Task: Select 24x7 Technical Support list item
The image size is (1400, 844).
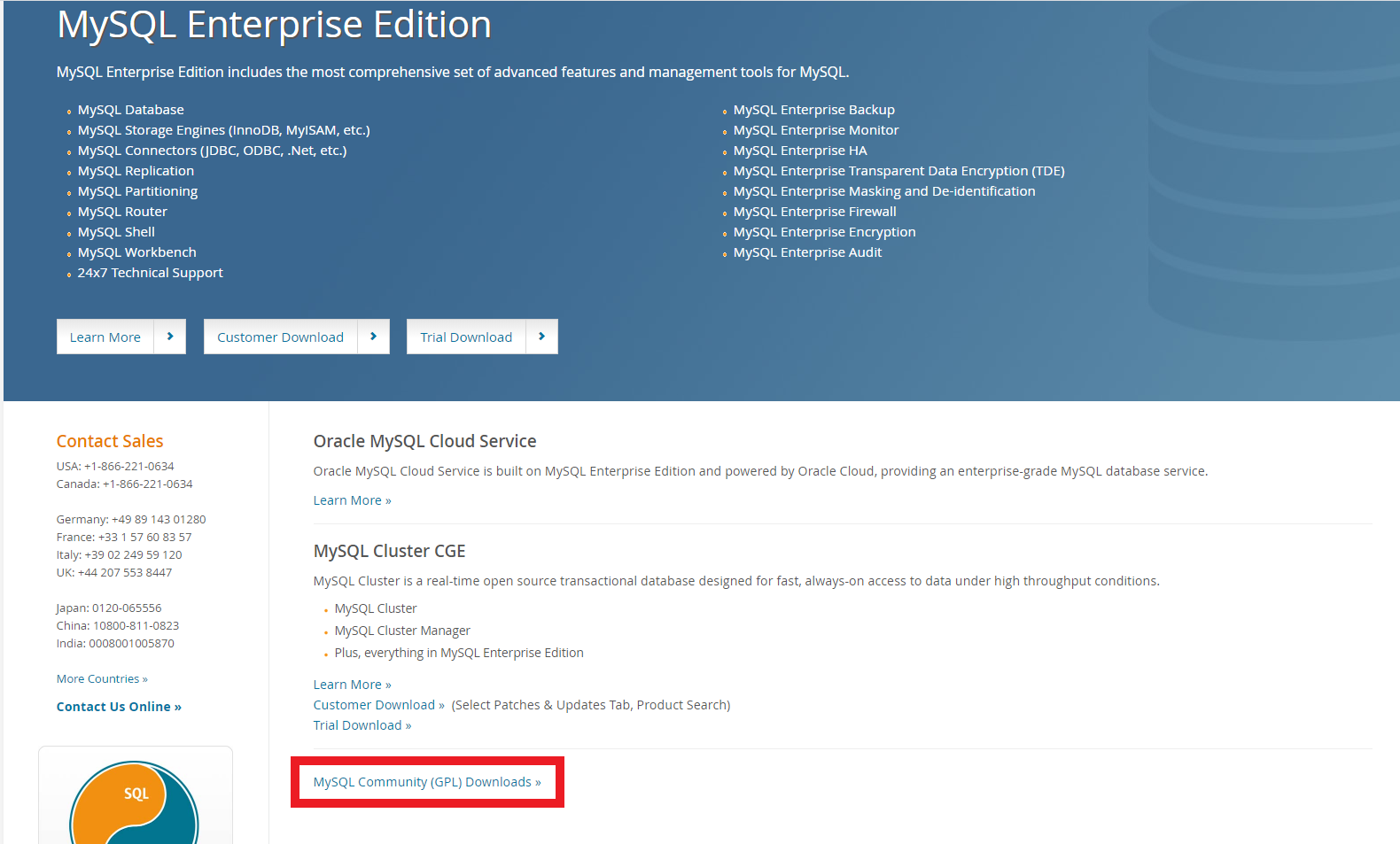Action: coord(151,273)
